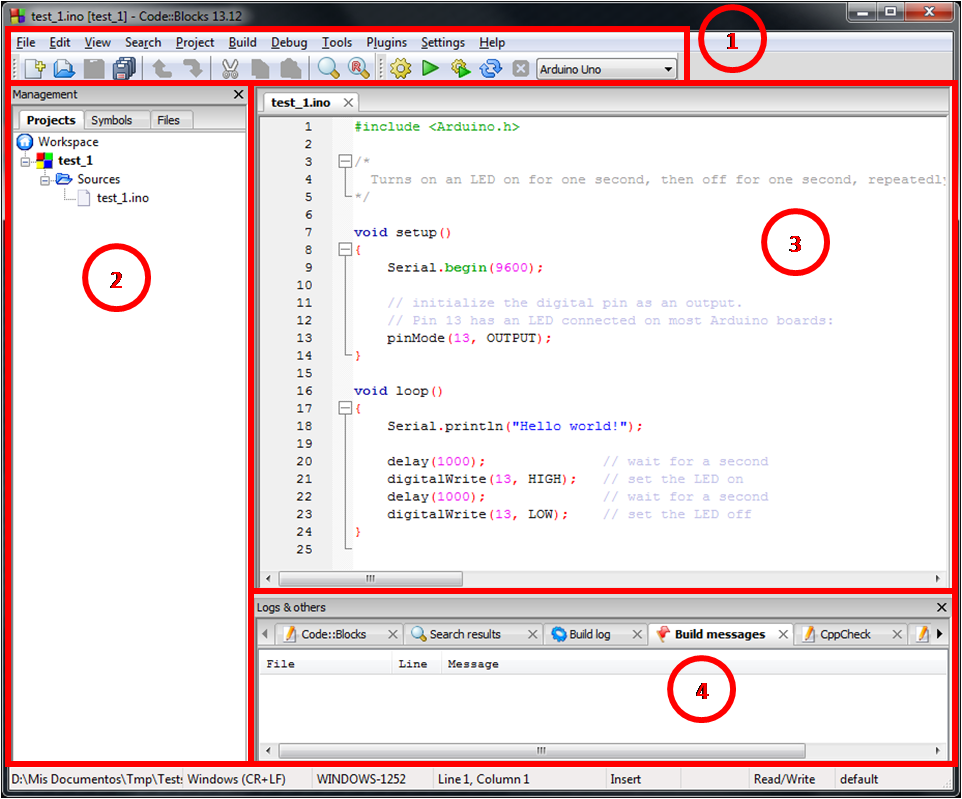
Task: Open the Search menu
Action: 143,42
